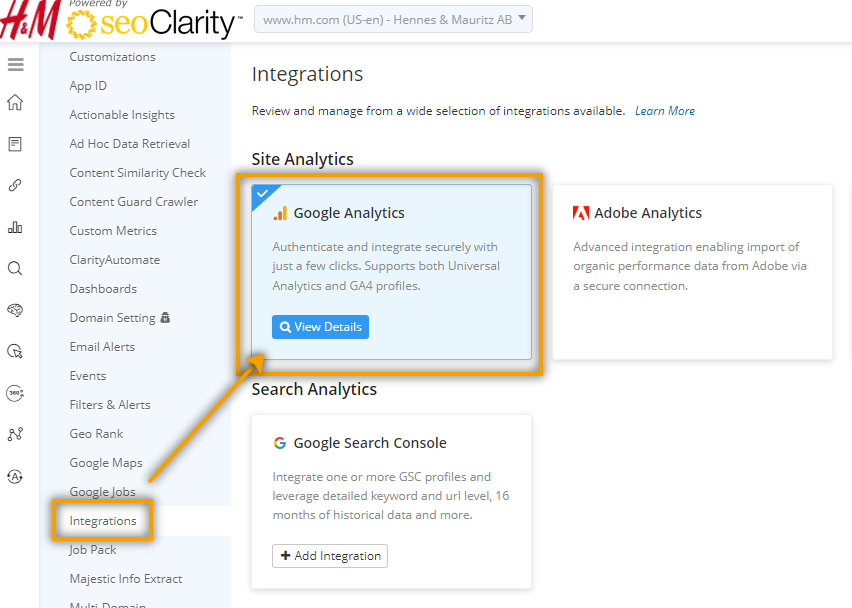Open the document page icon
The width and height of the screenshot is (852, 608).
15,144
